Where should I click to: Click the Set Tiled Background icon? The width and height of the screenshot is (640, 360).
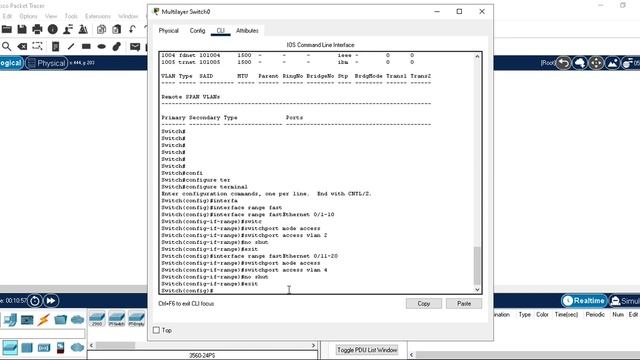(x=613, y=63)
